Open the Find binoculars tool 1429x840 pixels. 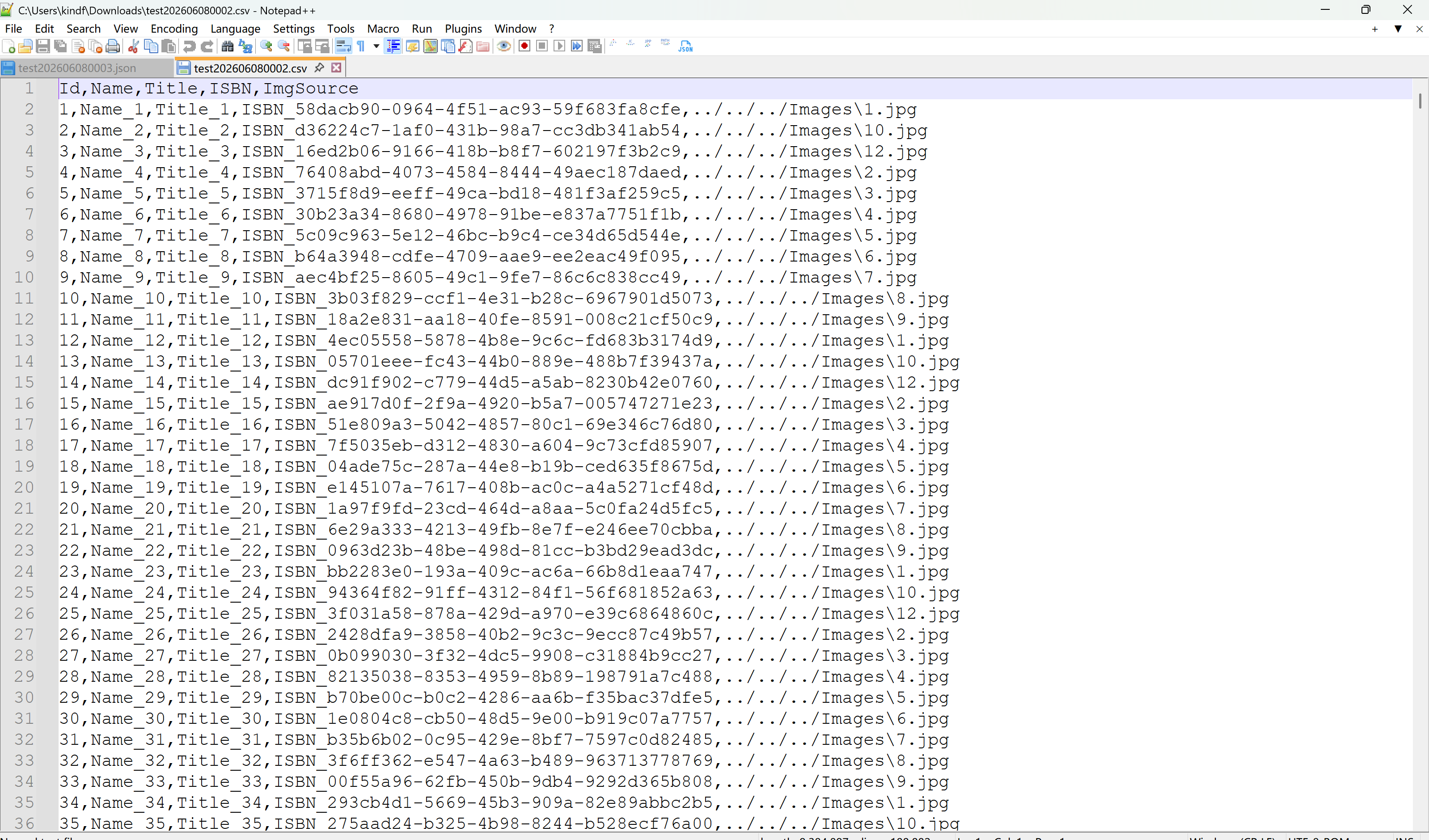coord(228,46)
